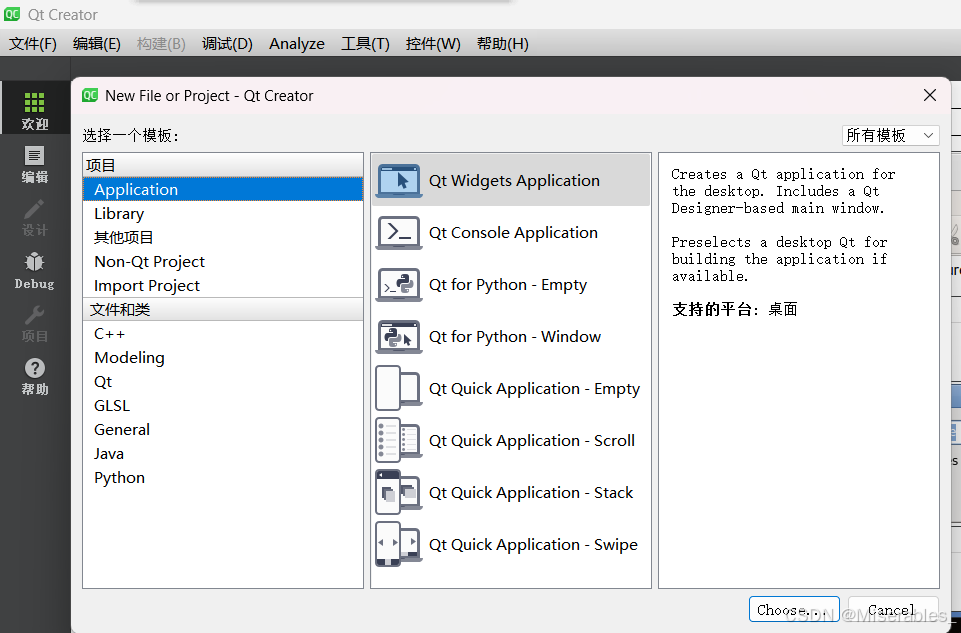
Task: Open the 调试(D) menu
Action: (x=227, y=44)
